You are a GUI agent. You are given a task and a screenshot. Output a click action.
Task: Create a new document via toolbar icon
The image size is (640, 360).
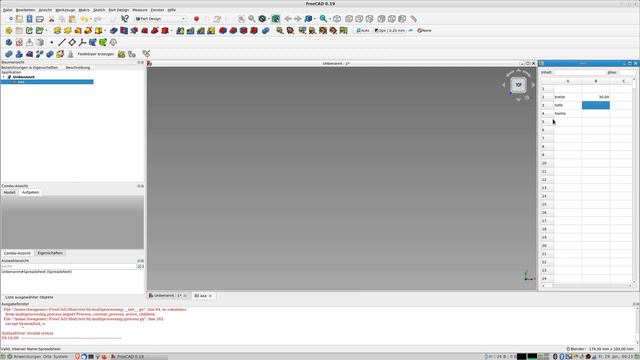click(x=10, y=19)
